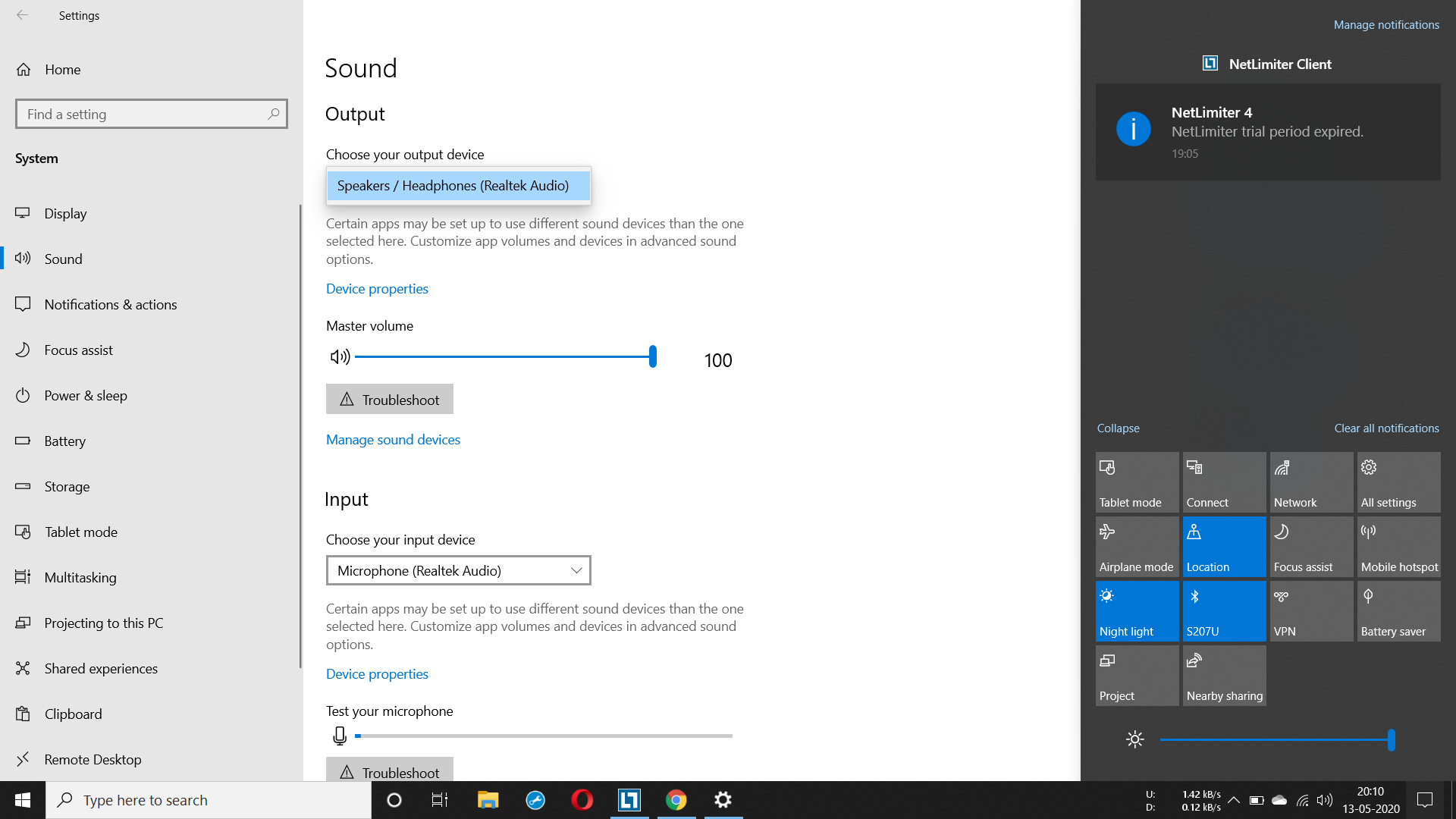
Task: Mute using the master volume speaker icon
Action: click(339, 356)
